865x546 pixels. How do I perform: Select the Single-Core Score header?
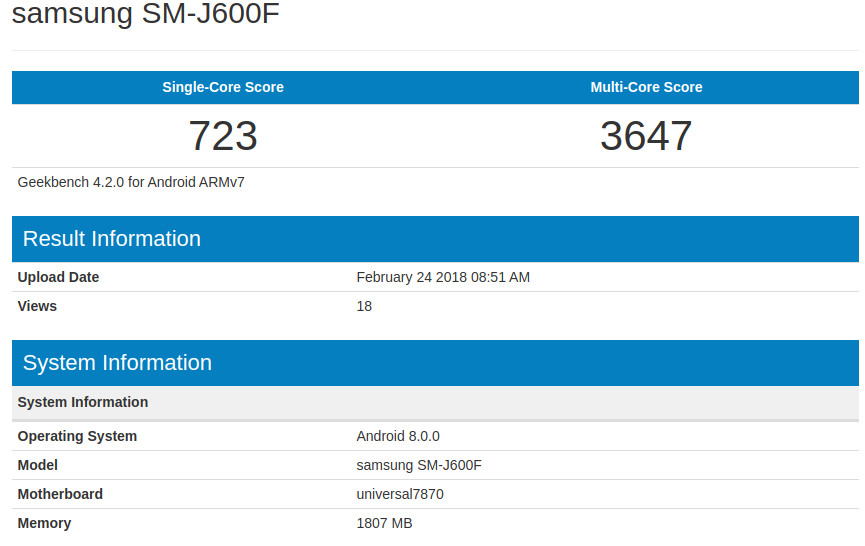[223, 87]
